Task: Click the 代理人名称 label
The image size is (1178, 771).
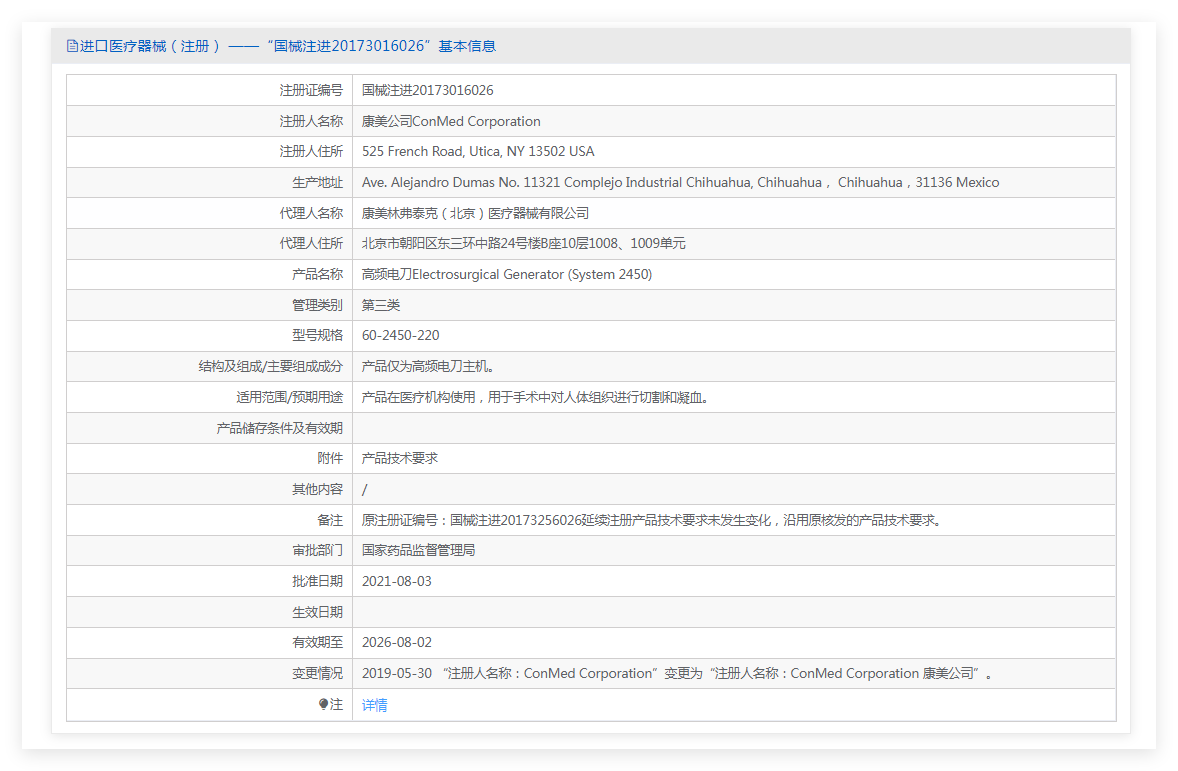Action: 311,213
